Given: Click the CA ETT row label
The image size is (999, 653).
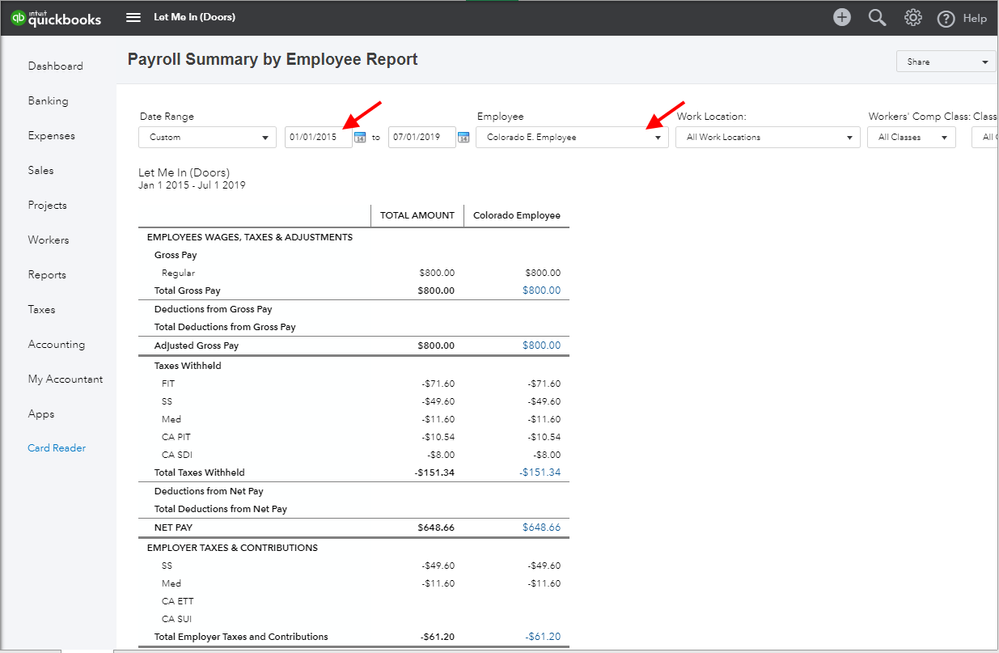Looking at the screenshot, I should point(177,601).
